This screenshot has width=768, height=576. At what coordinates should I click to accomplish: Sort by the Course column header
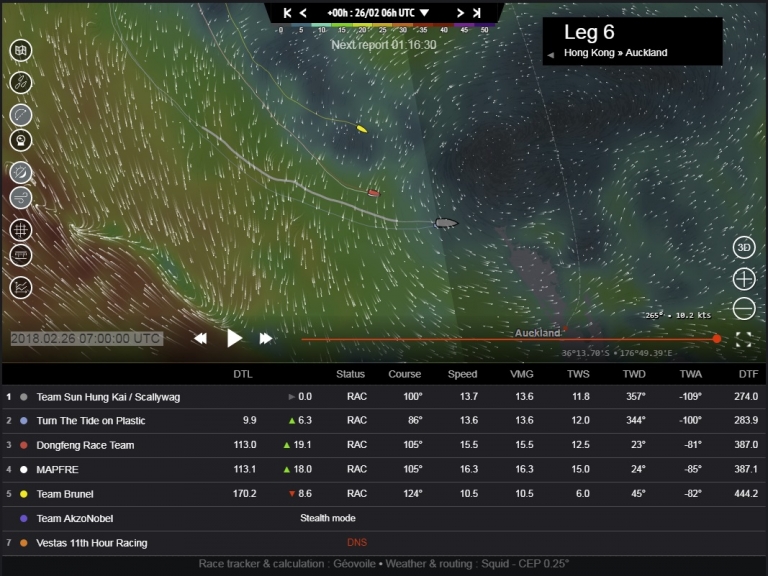click(405, 374)
